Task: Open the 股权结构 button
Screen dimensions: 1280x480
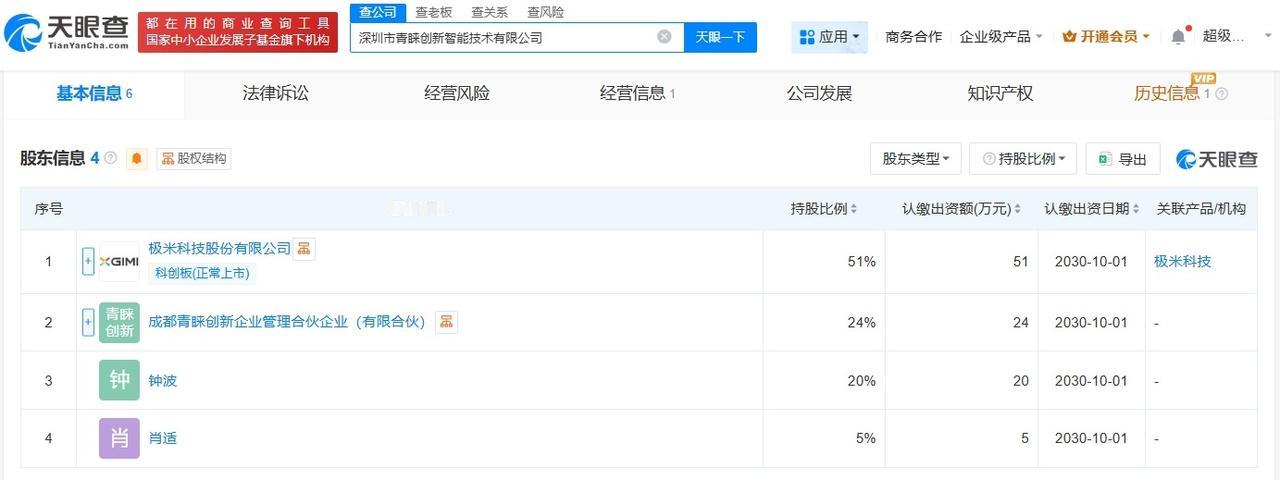Action: point(194,158)
